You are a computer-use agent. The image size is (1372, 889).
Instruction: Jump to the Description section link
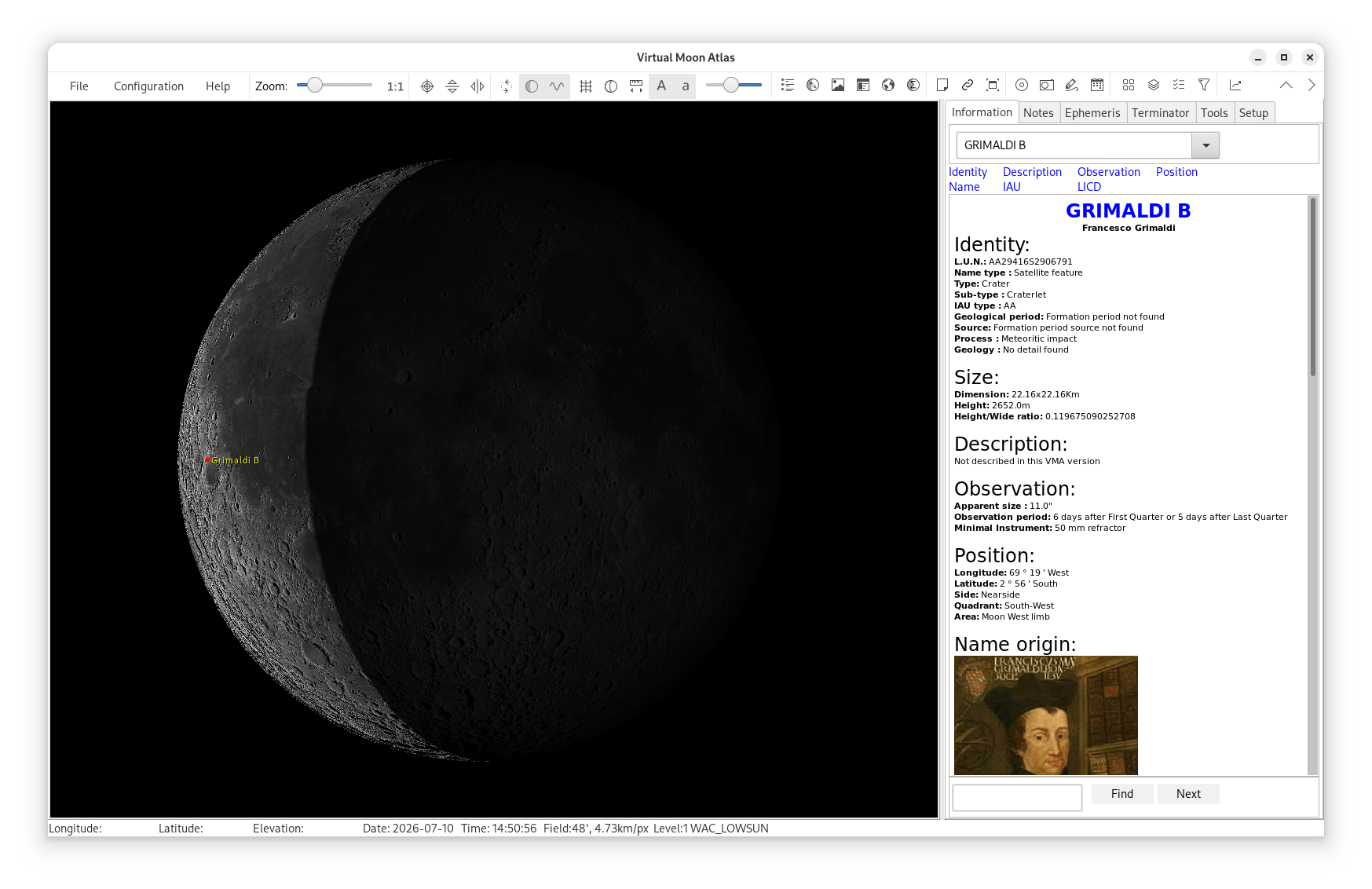[1032, 172]
